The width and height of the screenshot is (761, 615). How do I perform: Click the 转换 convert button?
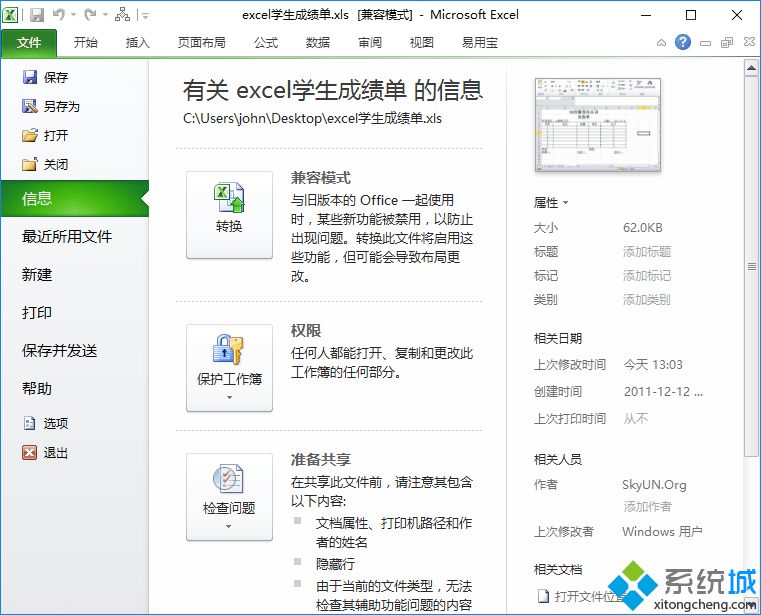click(x=229, y=215)
